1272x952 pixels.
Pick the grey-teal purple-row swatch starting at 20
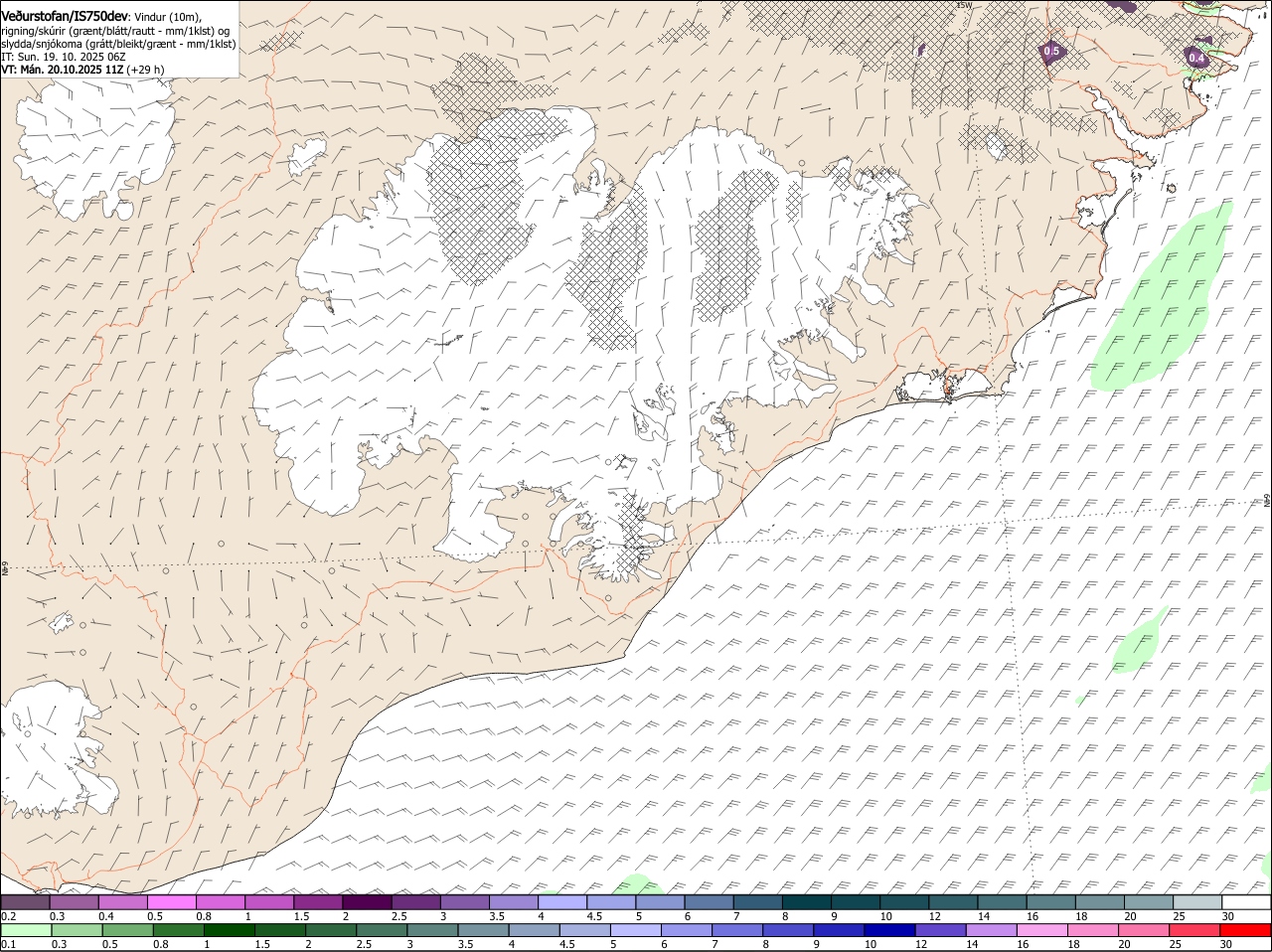(1149, 902)
